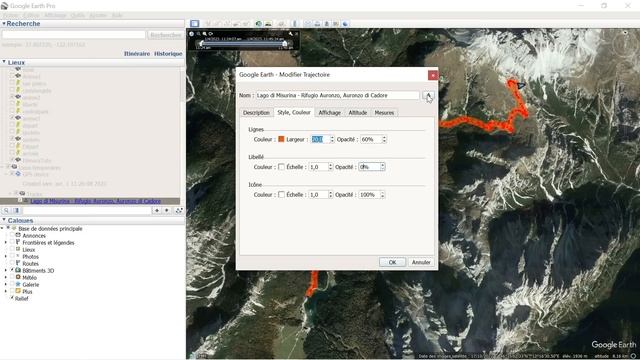Click the move up arrow below Lieux list
Viewport: 640px width, 360px height.
pos(157,210)
